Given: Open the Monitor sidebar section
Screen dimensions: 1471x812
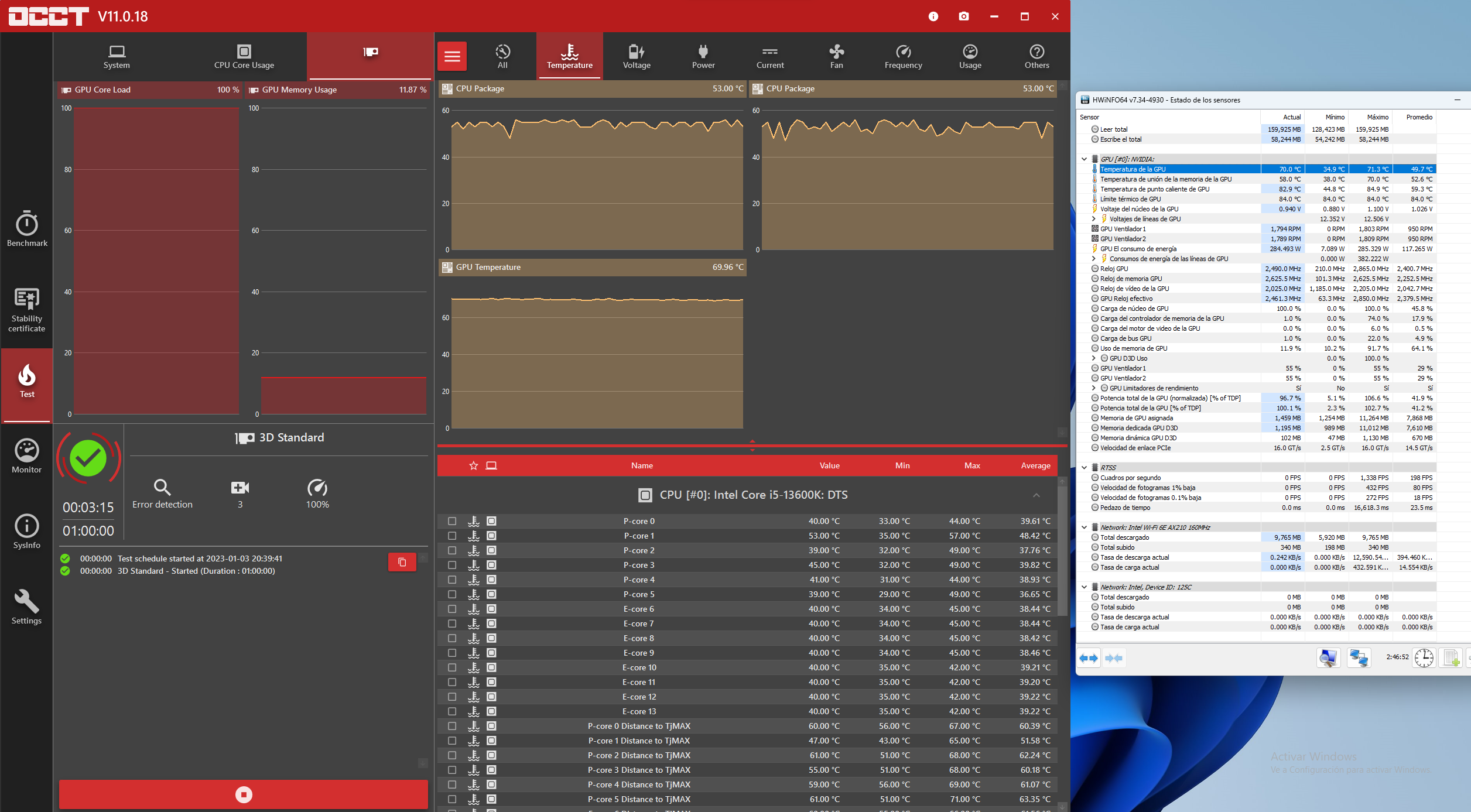Looking at the screenshot, I should coord(27,456).
